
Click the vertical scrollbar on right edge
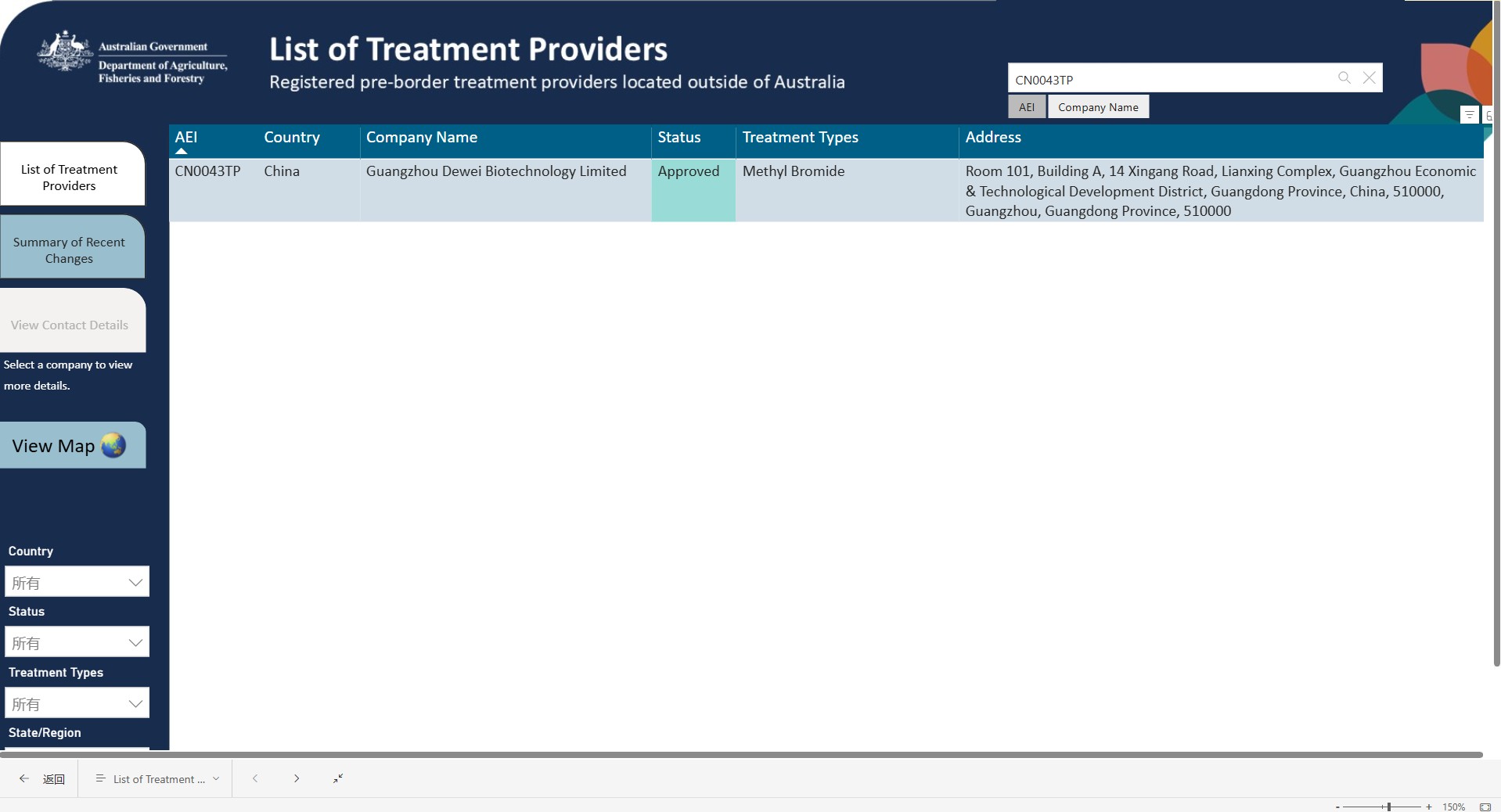tap(1496, 332)
